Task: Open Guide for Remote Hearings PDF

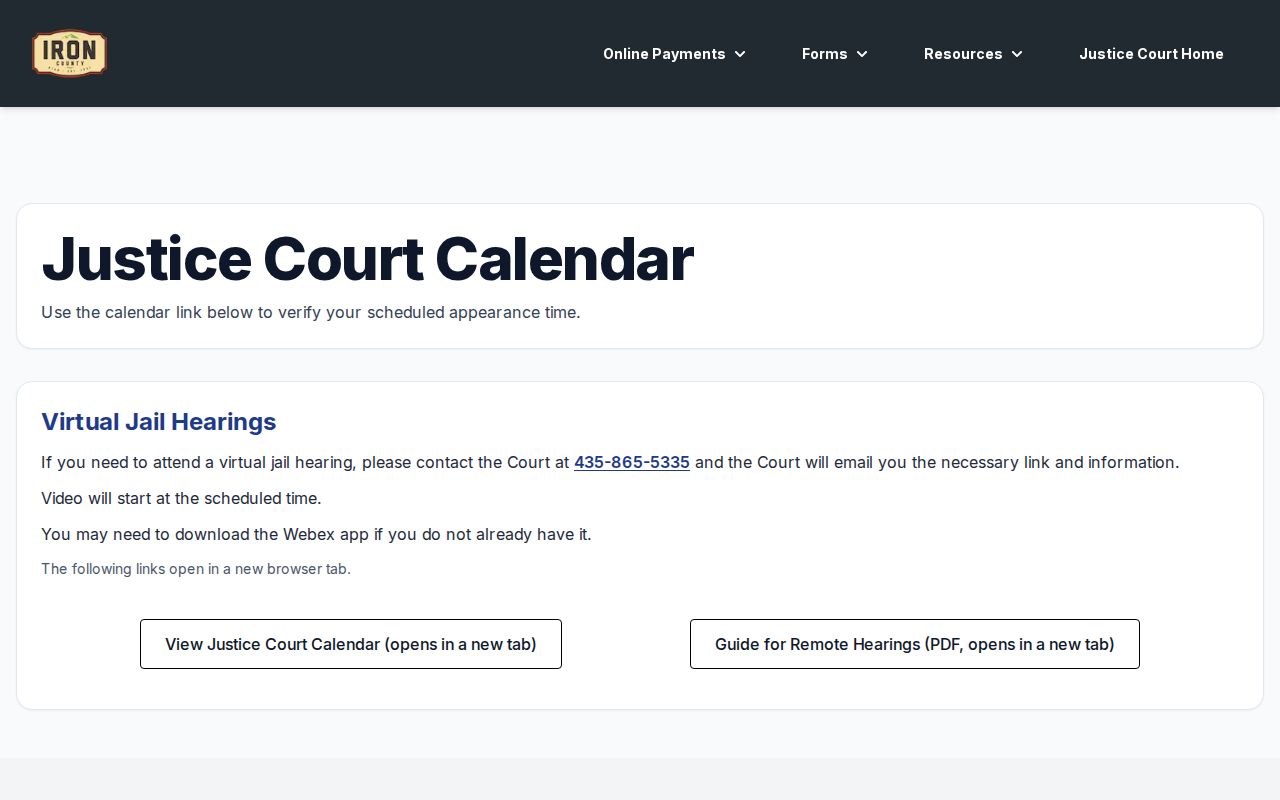Action: [x=915, y=644]
